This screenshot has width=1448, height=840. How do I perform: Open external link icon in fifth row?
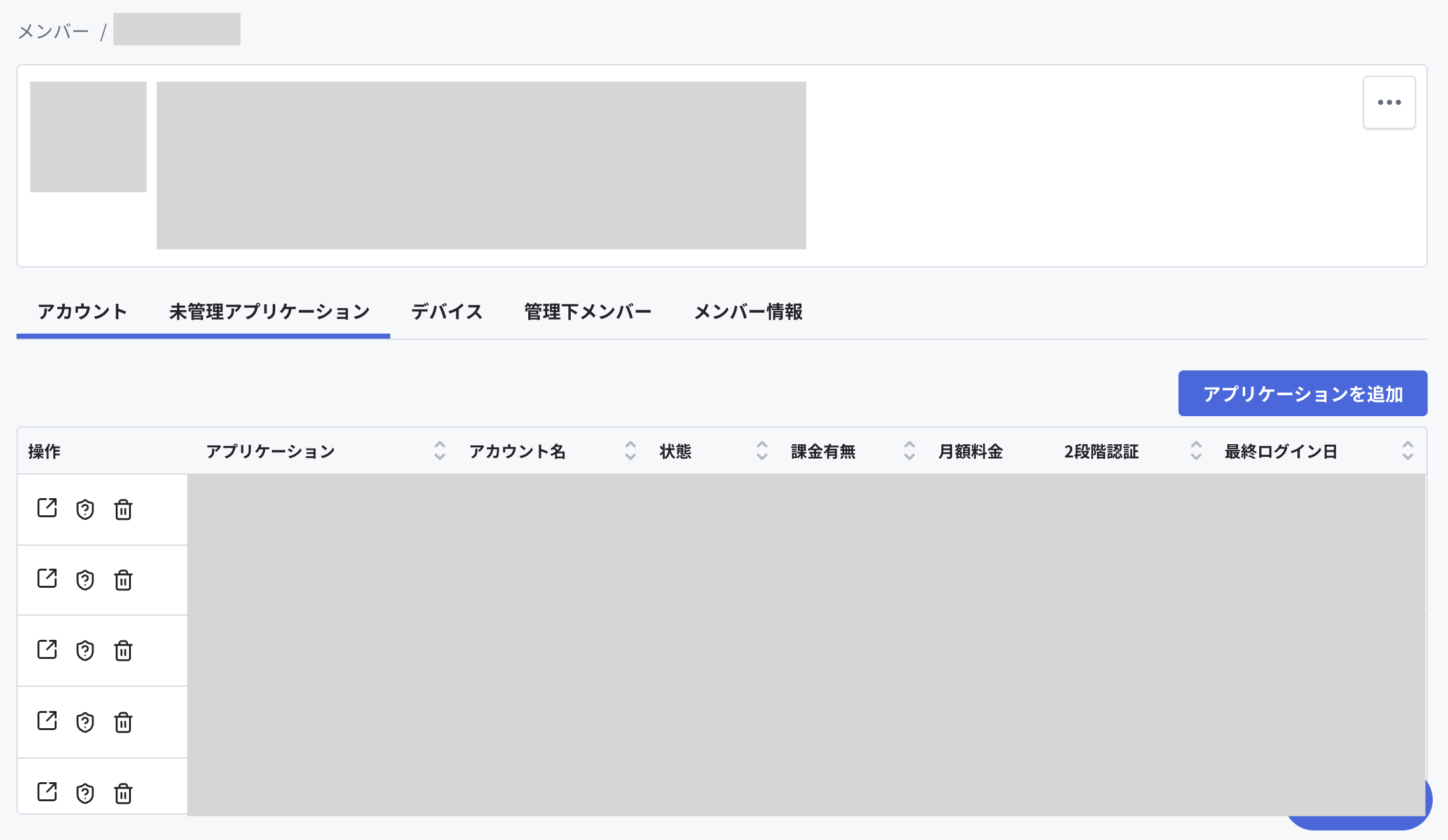coord(47,792)
